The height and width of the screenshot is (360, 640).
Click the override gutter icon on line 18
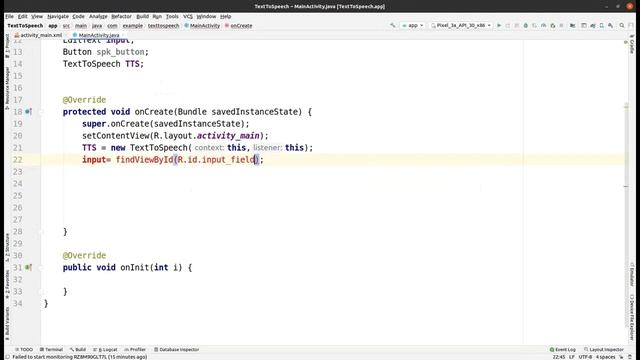(28, 111)
